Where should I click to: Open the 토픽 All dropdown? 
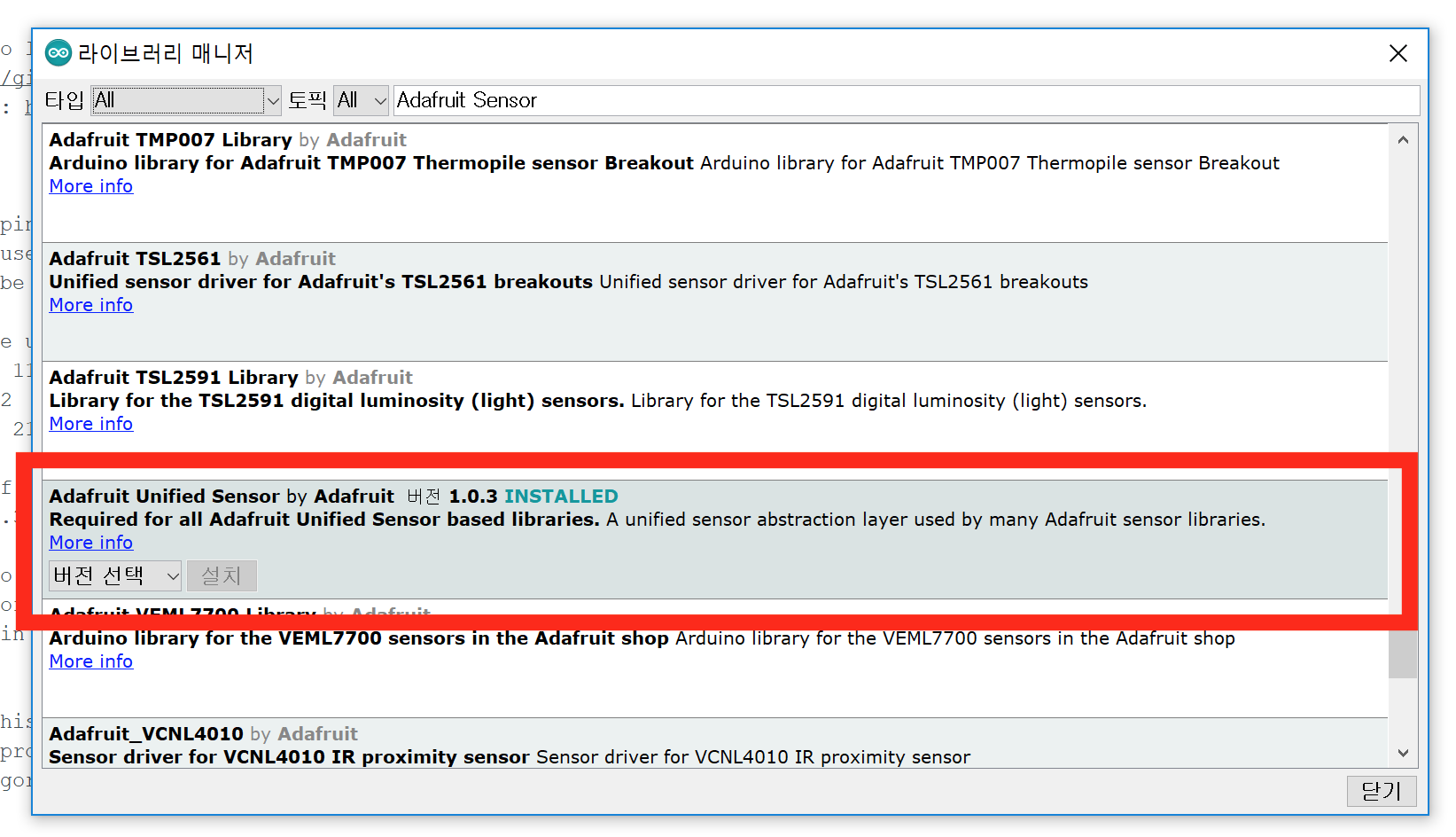coord(362,100)
